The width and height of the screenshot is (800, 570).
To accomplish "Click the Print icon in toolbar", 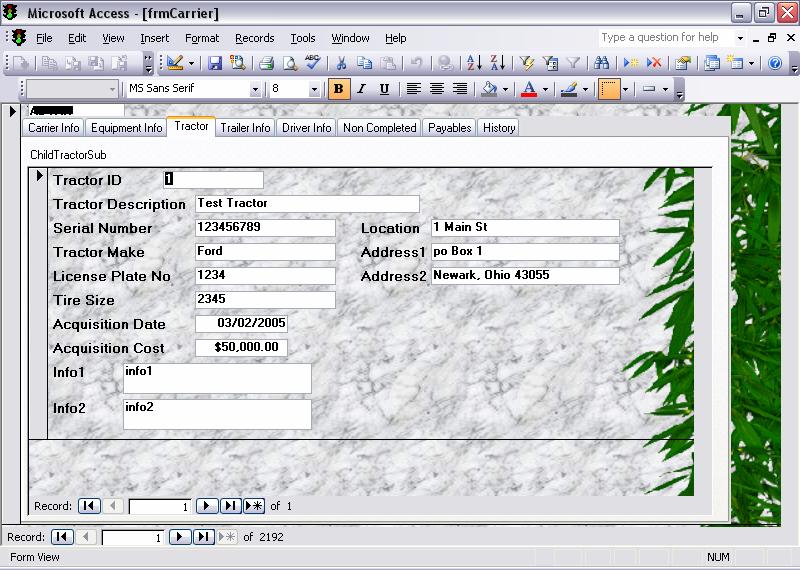I will (267, 63).
